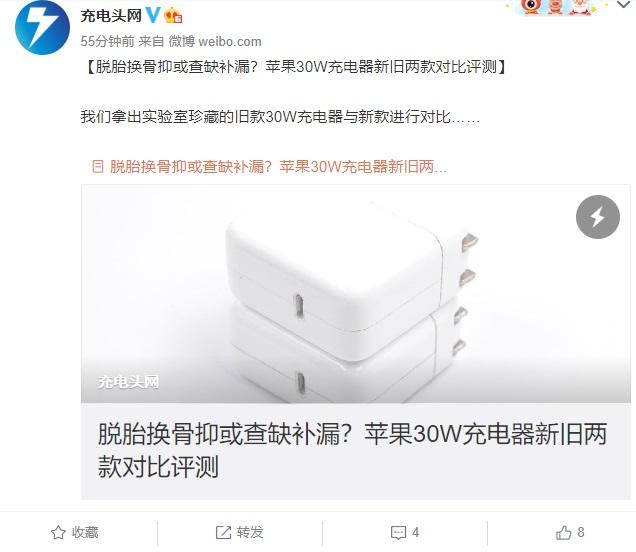Expand the post options chevron

623,5
